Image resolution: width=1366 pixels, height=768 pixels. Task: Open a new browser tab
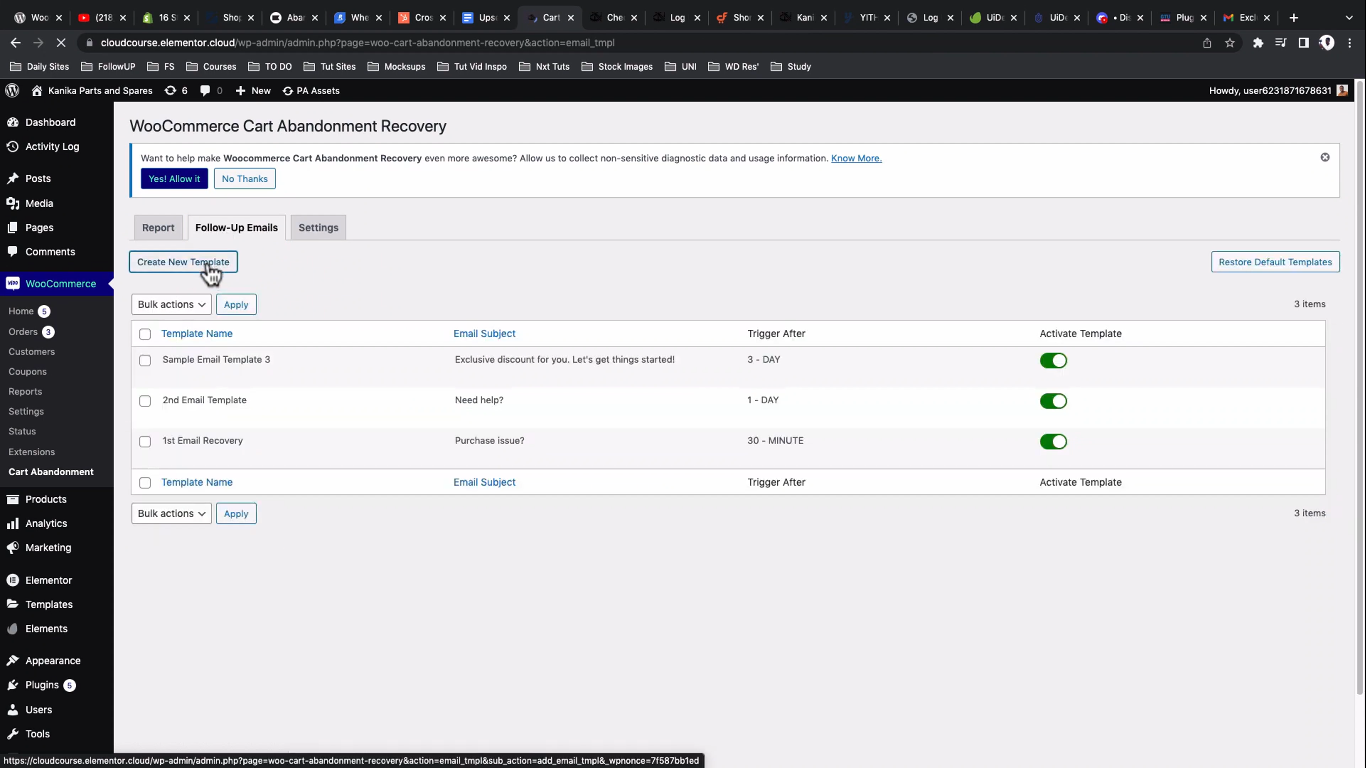pyautogui.click(x=1293, y=17)
